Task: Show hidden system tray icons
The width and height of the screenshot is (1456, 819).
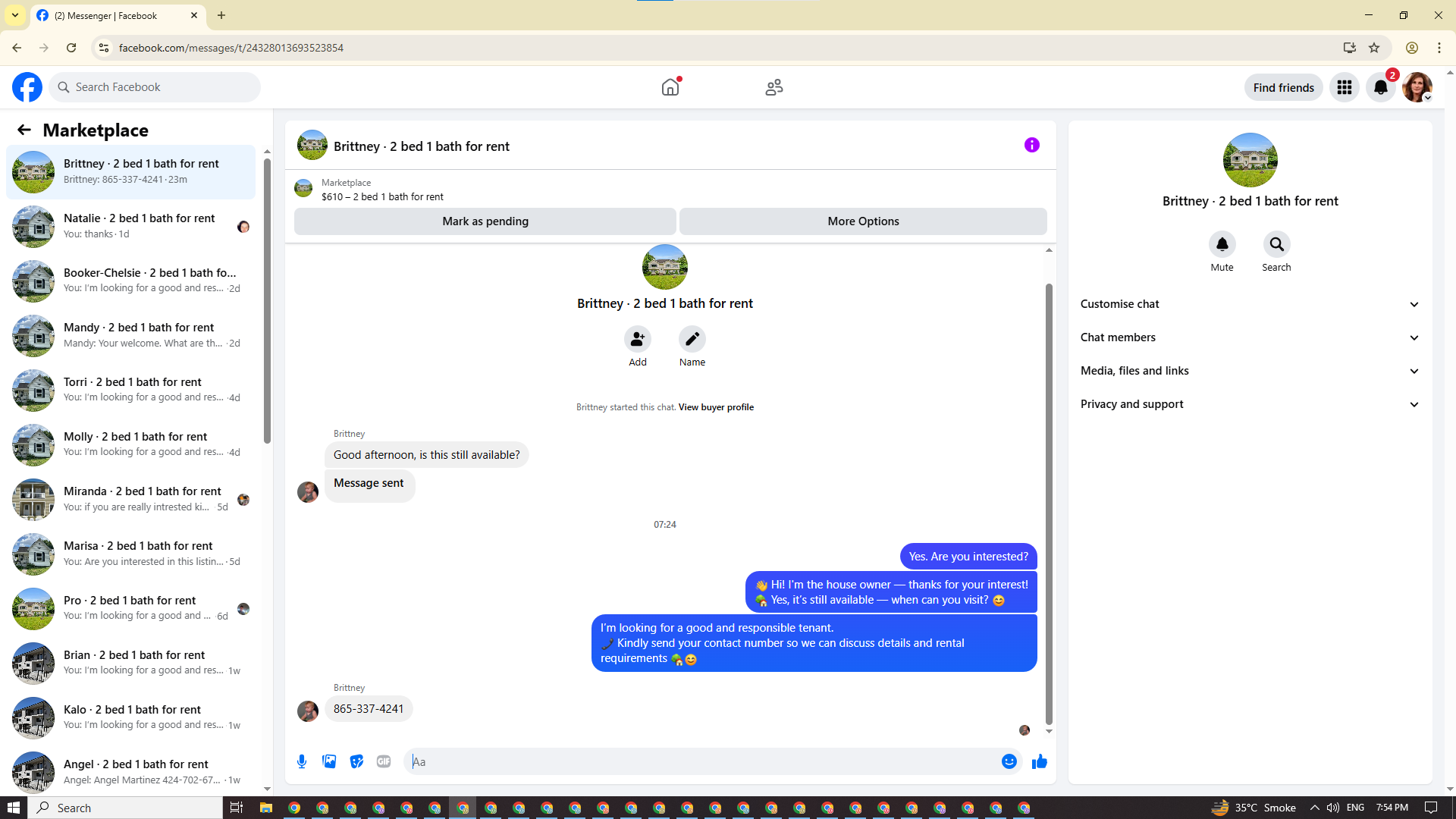Action: (x=1314, y=808)
